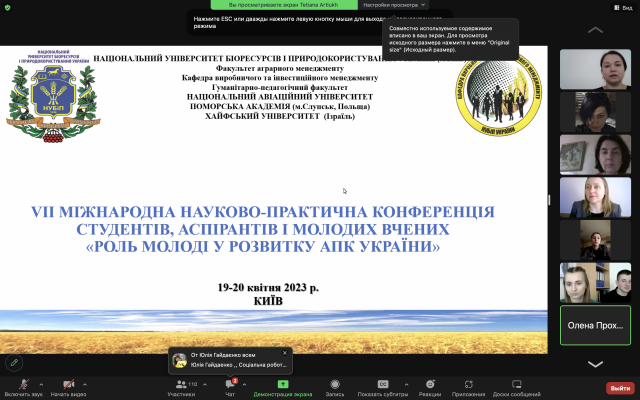Click the round yellow youth council logo on slide
The image size is (640, 400).
498,95
